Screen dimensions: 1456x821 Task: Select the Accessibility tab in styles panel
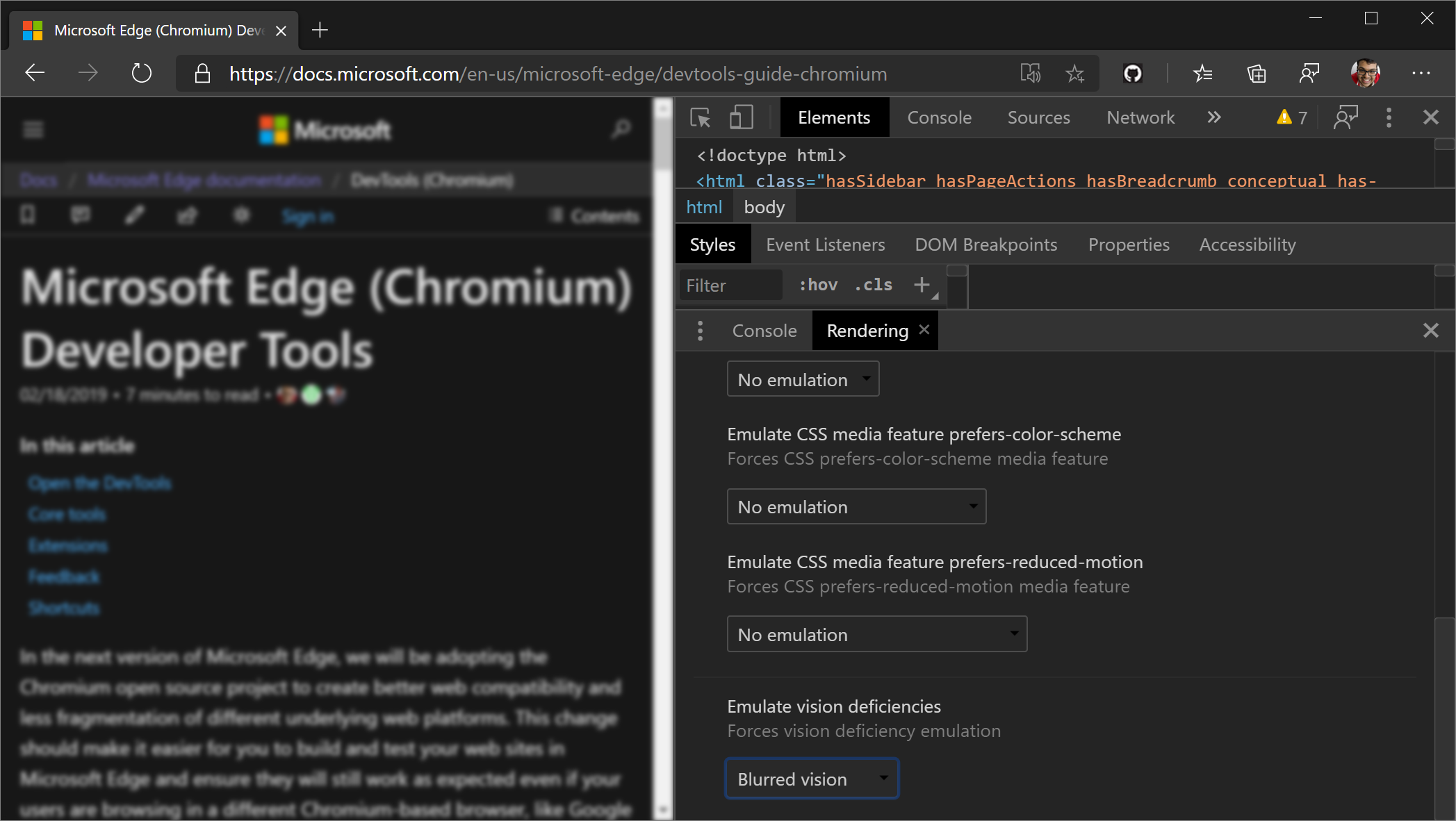(x=1246, y=244)
